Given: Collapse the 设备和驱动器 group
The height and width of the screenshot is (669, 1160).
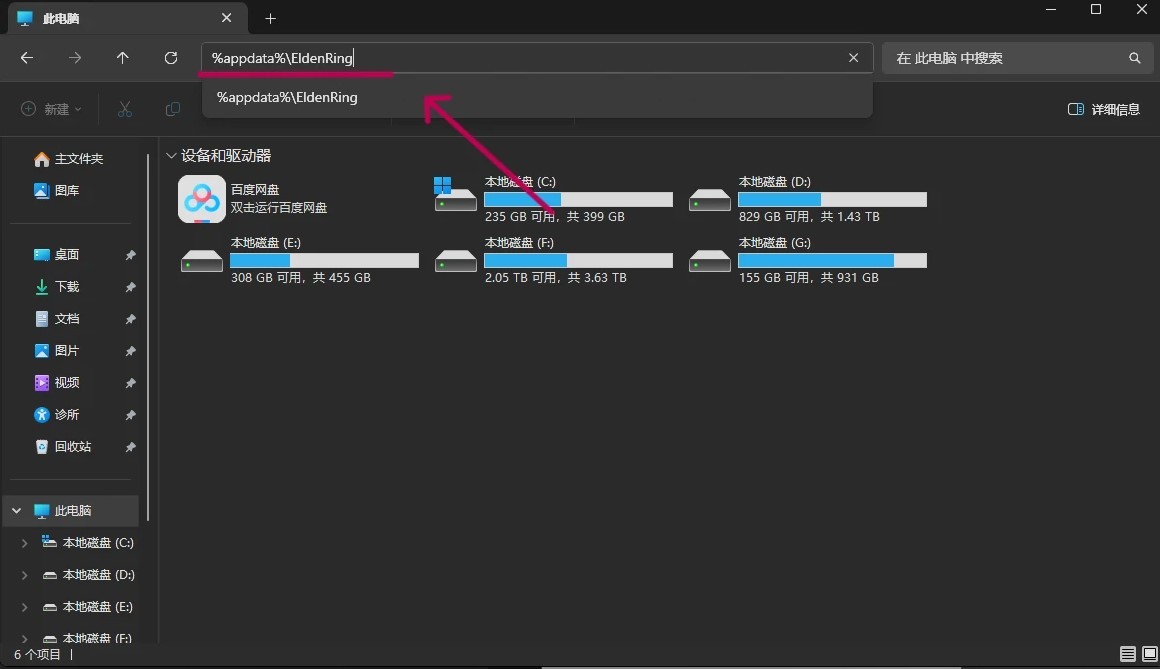Looking at the screenshot, I should point(172,156).
